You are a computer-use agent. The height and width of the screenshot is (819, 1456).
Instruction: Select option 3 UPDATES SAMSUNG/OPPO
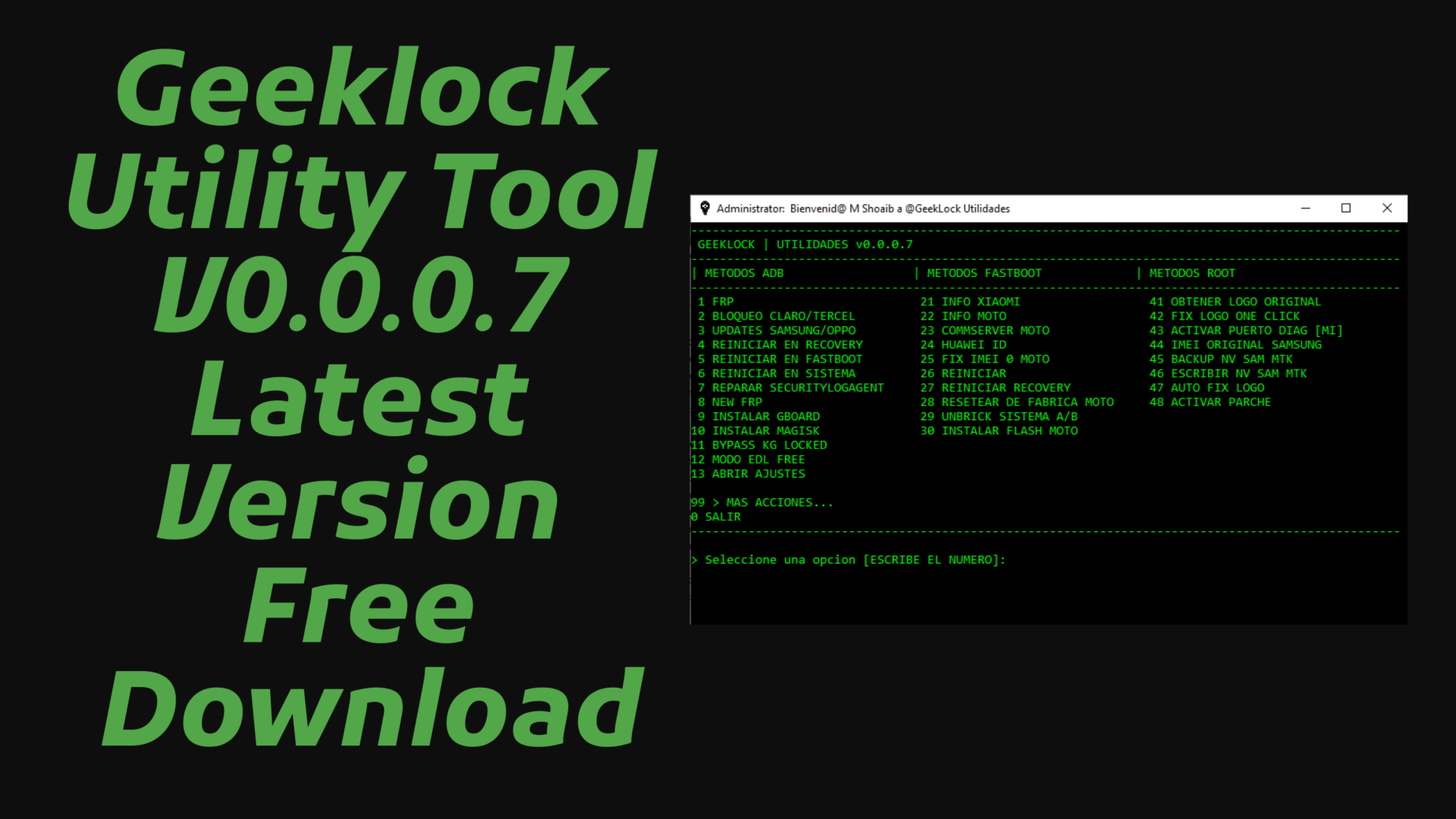pyautogui.click(x=778, y=330)
